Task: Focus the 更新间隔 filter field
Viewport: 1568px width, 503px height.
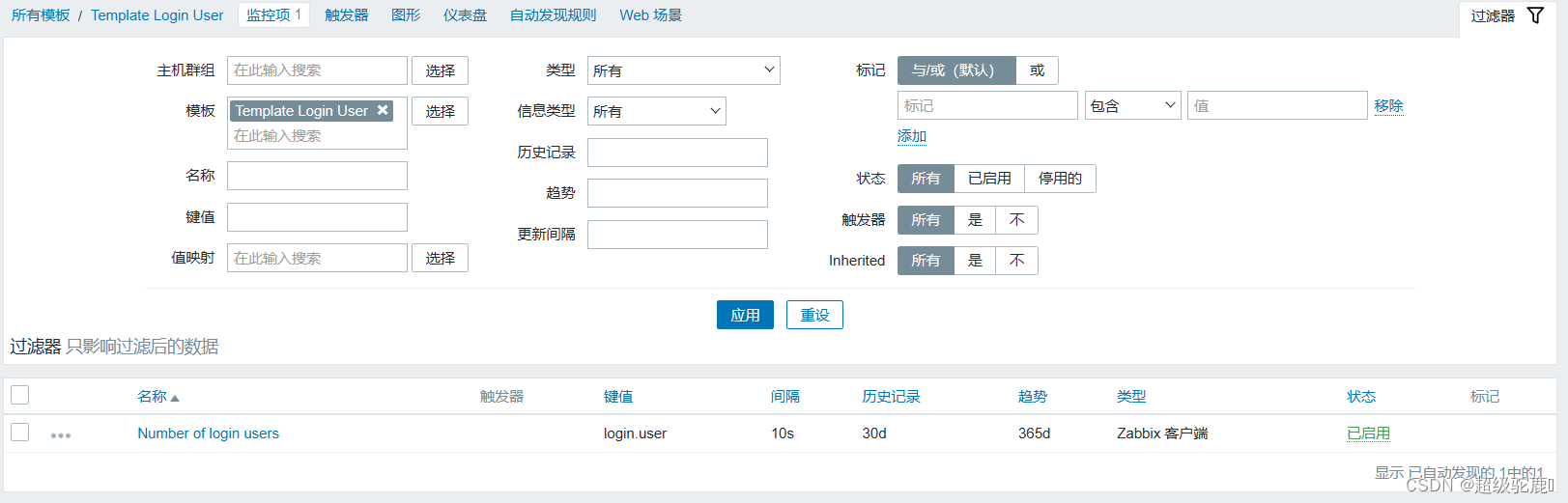Action: coord(677,235)
